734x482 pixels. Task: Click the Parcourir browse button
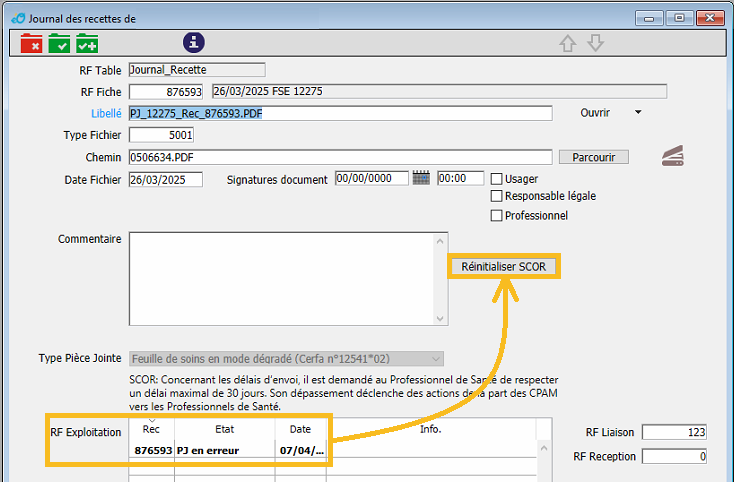point(593,157)
